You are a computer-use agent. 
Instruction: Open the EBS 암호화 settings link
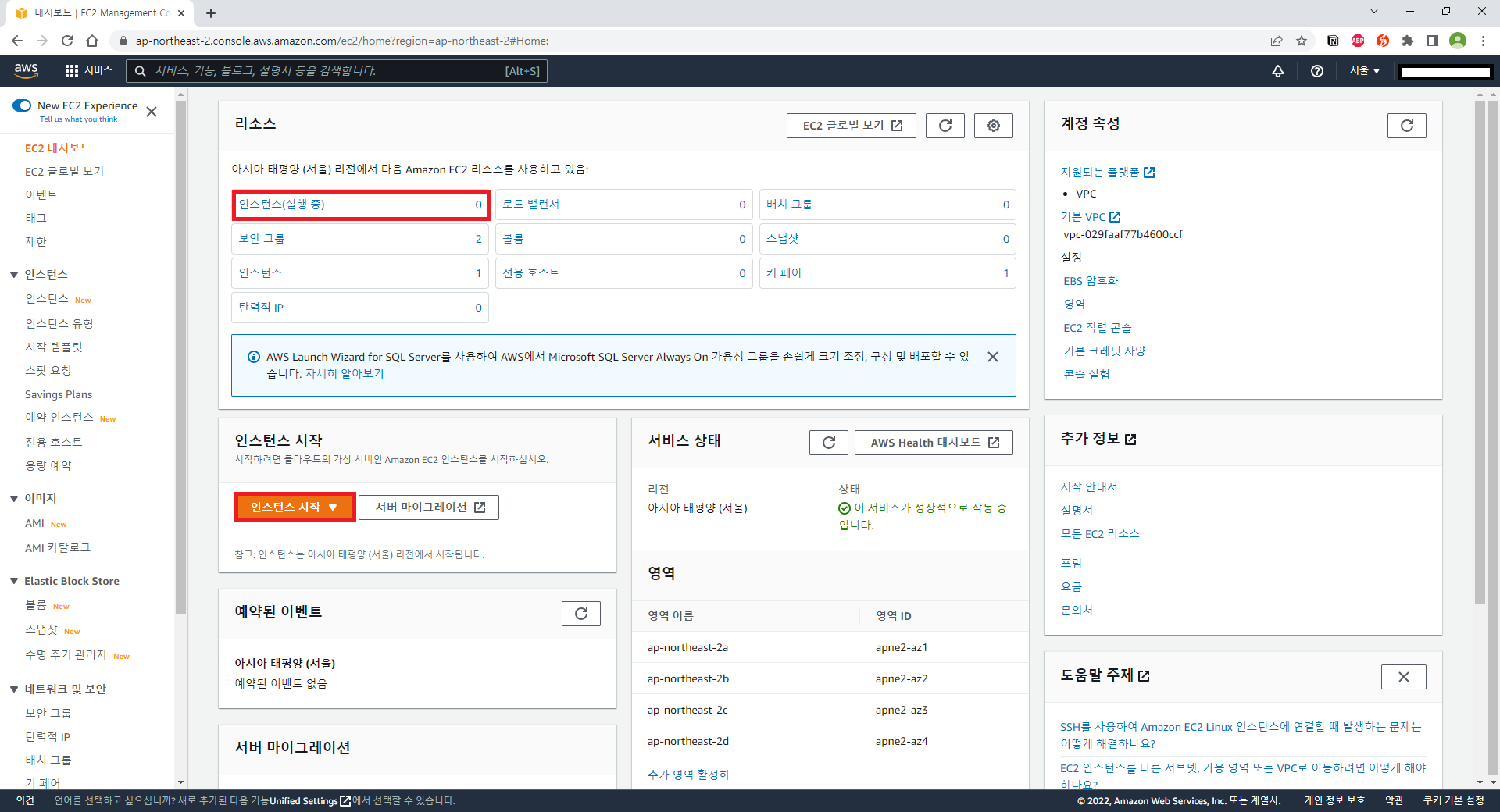coord(1091,281)
